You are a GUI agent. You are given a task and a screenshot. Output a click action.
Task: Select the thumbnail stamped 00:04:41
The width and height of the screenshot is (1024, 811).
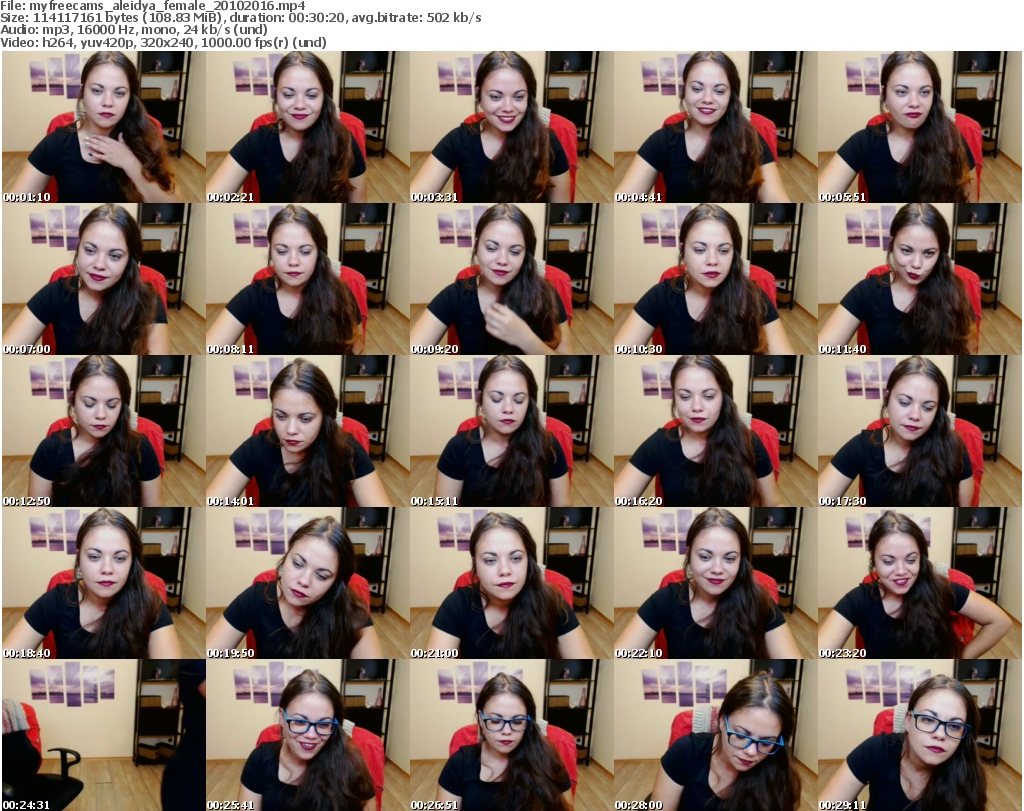[715, 127]
